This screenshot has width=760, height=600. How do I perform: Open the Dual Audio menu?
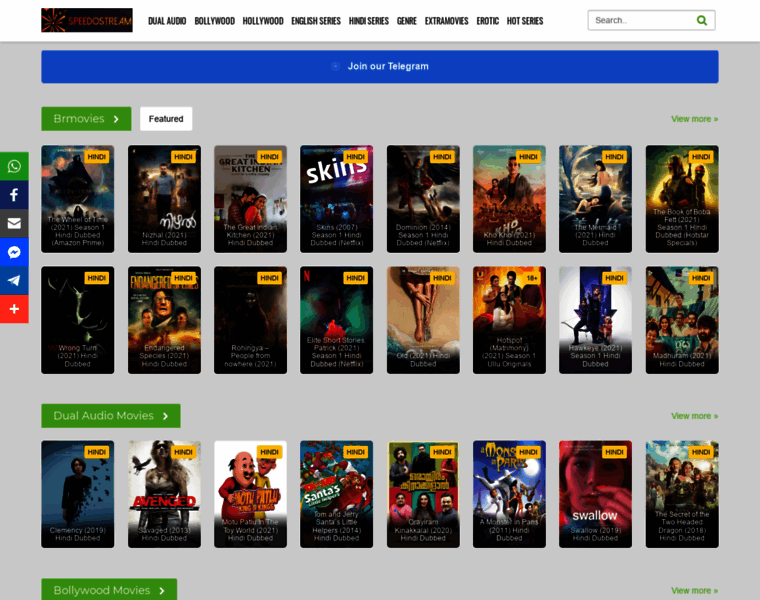(167, 21)
